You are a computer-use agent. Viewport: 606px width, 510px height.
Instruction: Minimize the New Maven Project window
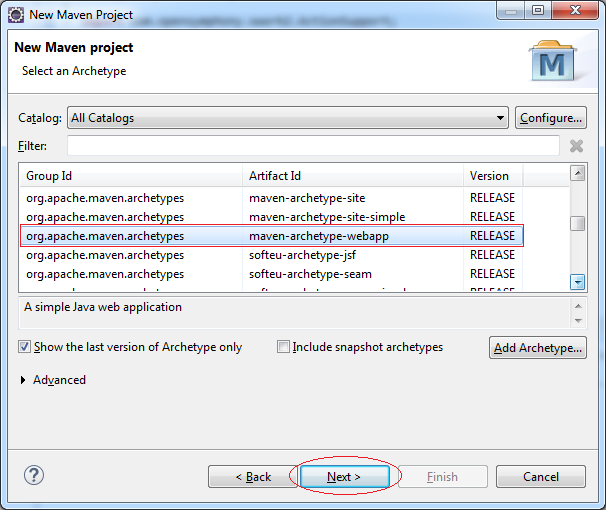(511, 11)
